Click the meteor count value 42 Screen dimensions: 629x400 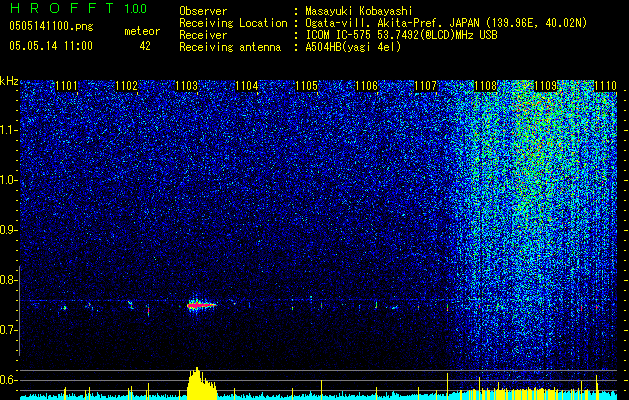pyautogui.click(x=145, y=46)
